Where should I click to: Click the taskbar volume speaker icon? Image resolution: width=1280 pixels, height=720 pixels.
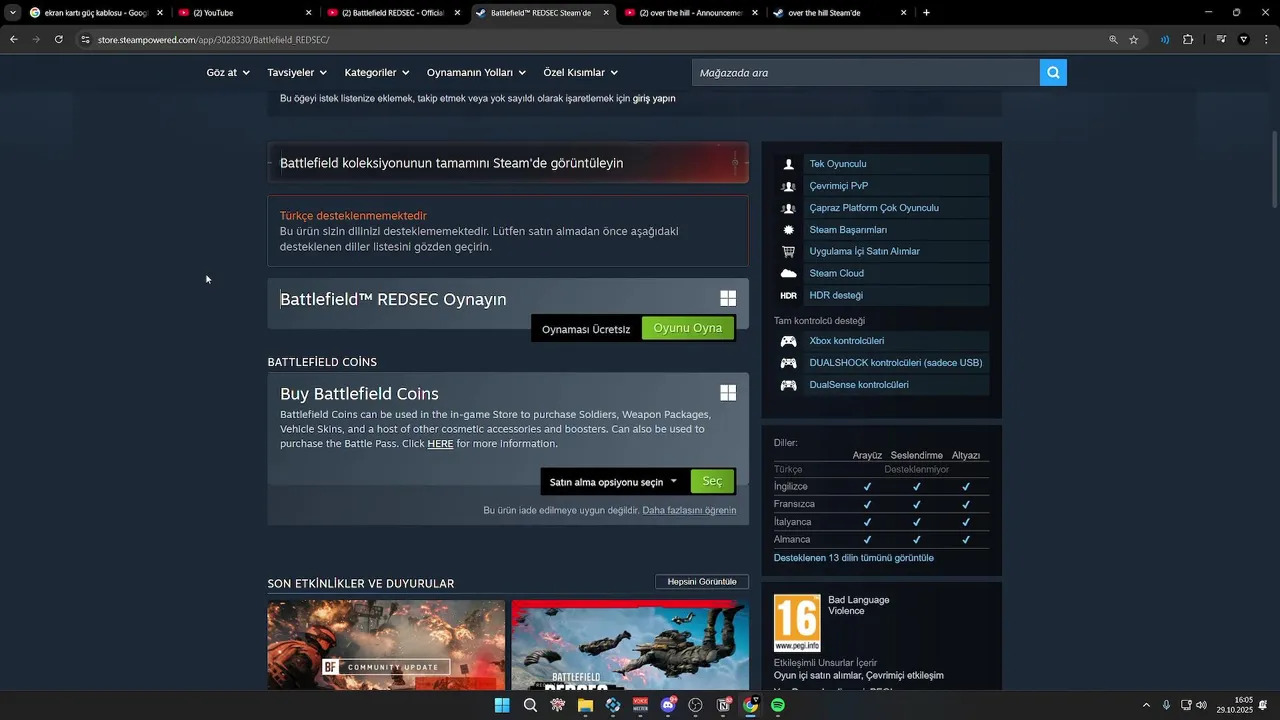click(x=1201, y=705)
